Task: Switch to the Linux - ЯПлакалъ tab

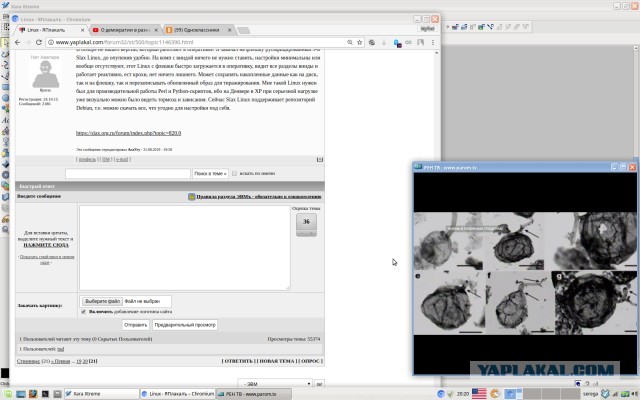Action: coord(50,30)
